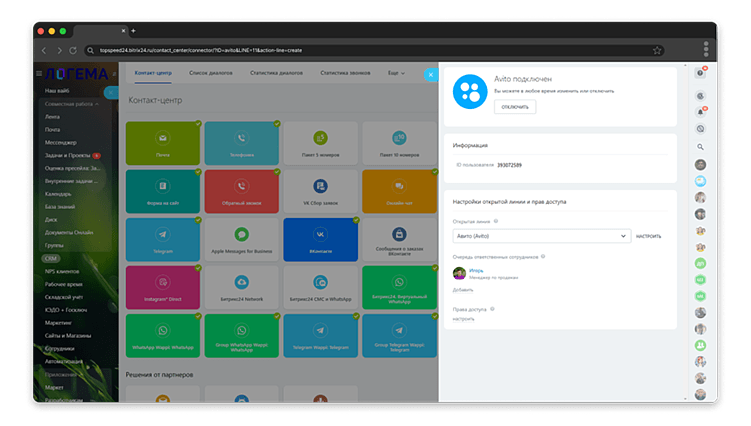Click the browser address bar
Viewport: 751px width, 426px height.
pyautogui.click(x=374, y=50)
